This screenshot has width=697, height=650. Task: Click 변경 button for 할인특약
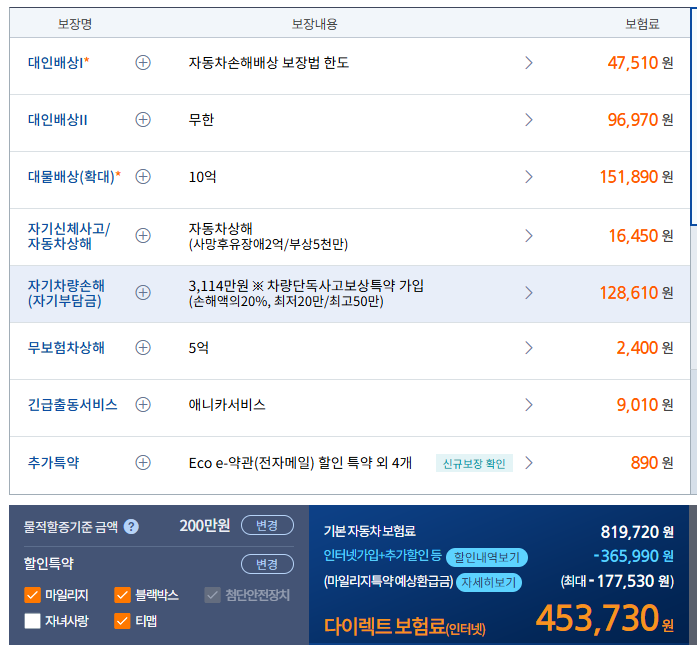[x=267, y=564]
